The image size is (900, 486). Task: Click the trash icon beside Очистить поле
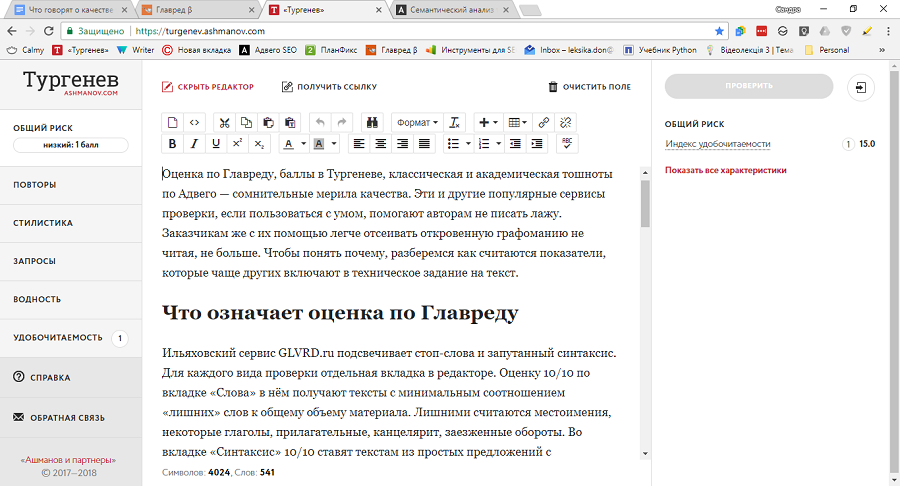coord(553,87)
